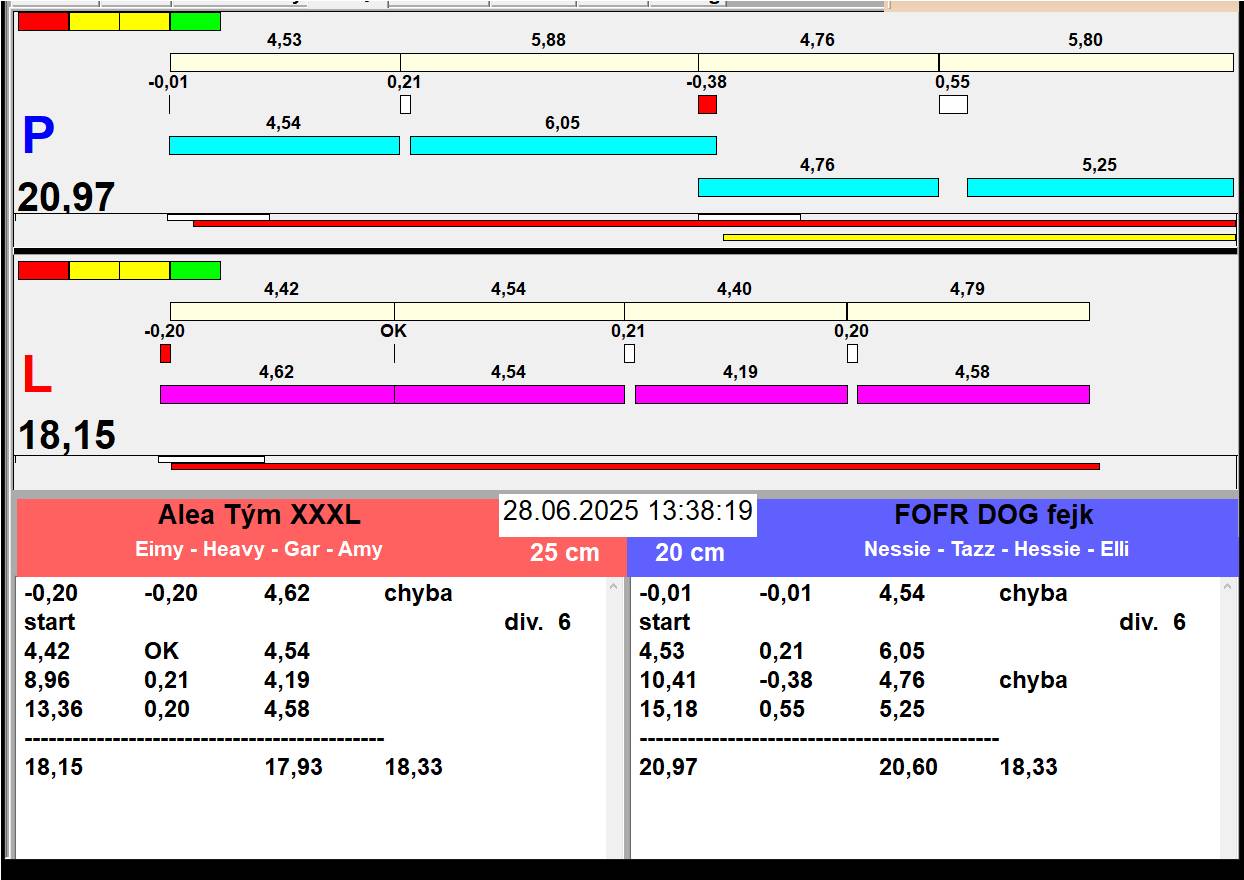Select the cyan 6,05 run bar
Viewport: 1244px width, 880px height.
[x=563, y=145]
